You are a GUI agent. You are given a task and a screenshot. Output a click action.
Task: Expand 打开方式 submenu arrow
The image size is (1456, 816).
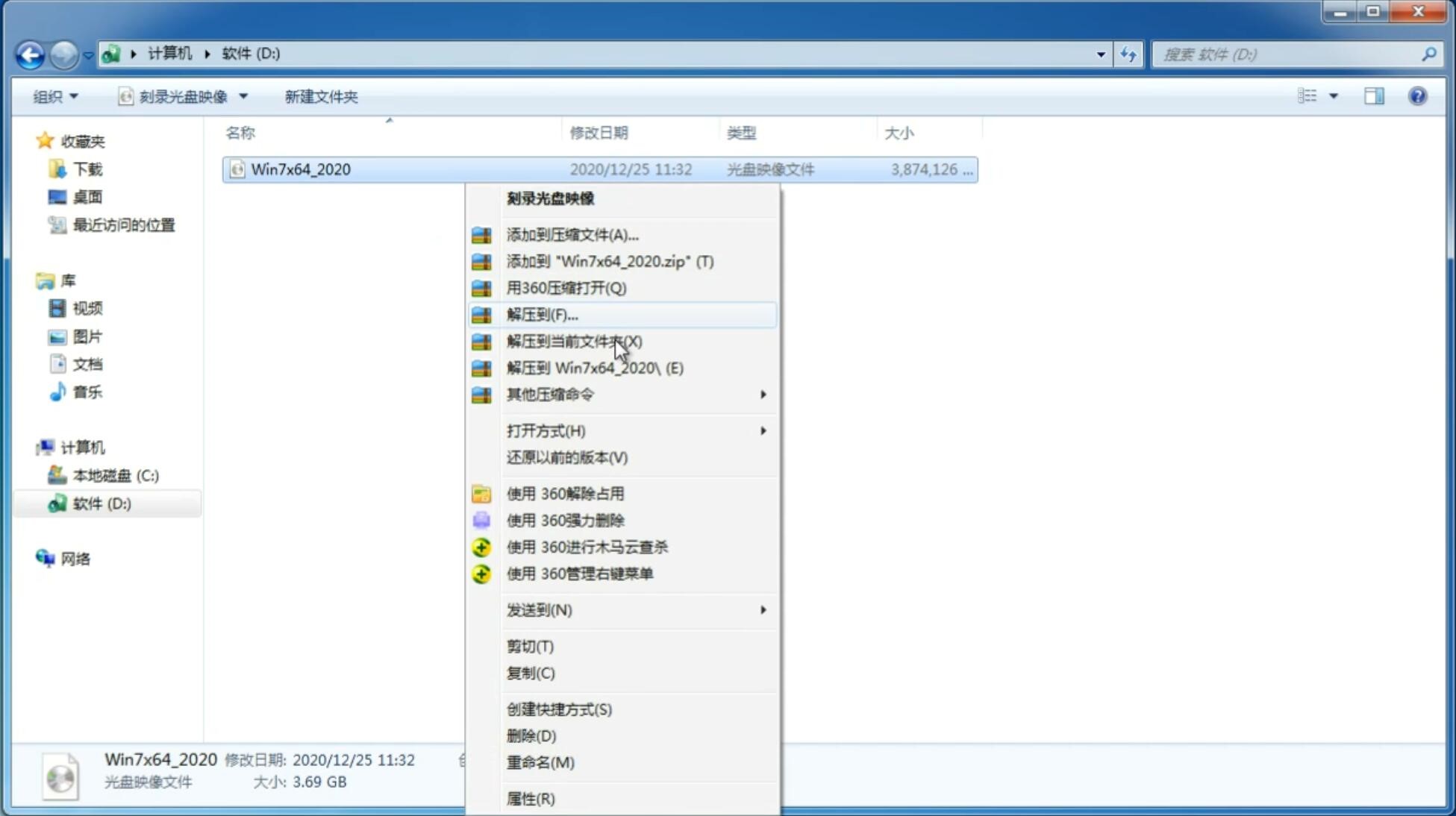762,430
